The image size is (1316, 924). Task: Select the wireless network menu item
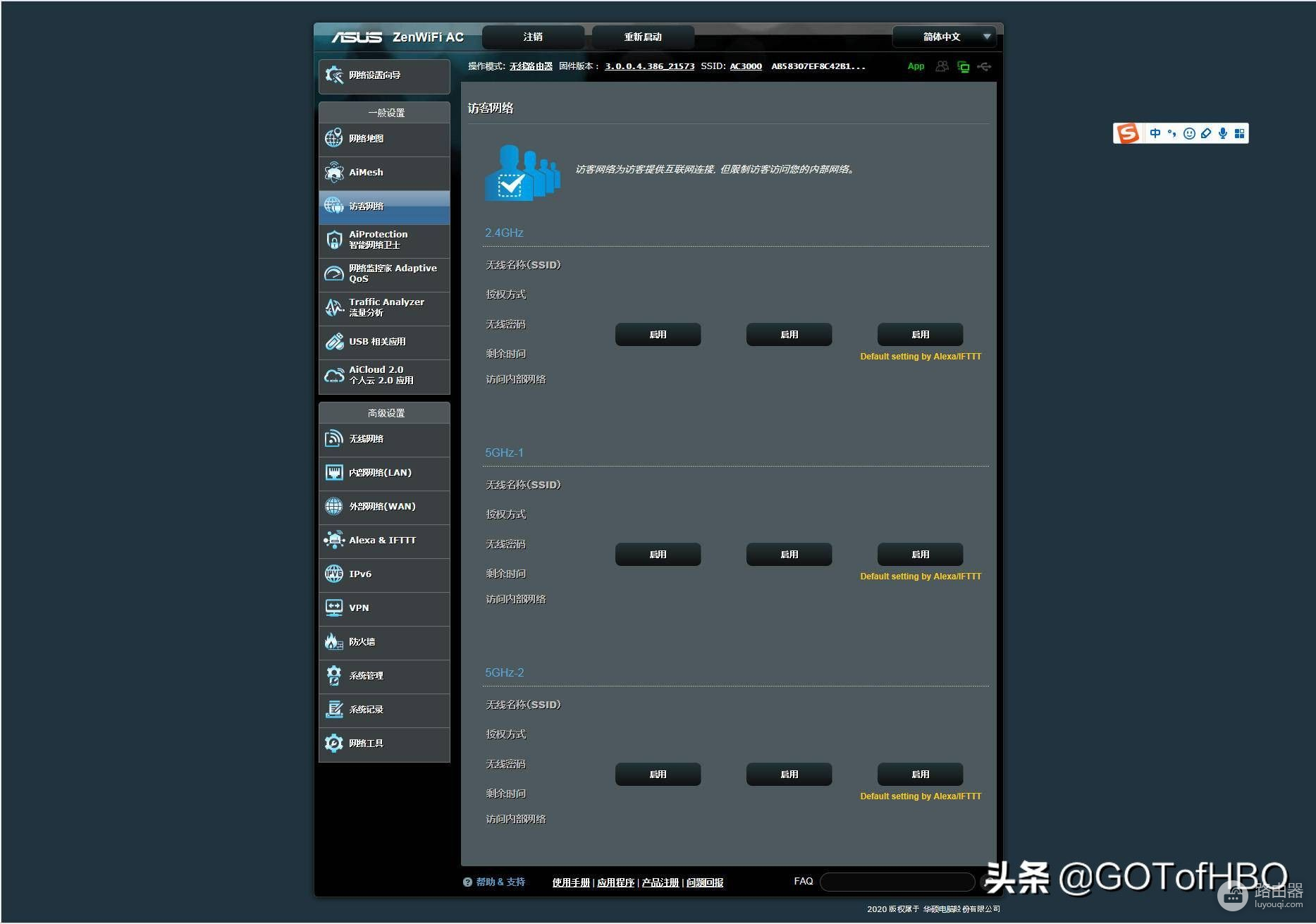pyautogui.click(x=384, y=439)
